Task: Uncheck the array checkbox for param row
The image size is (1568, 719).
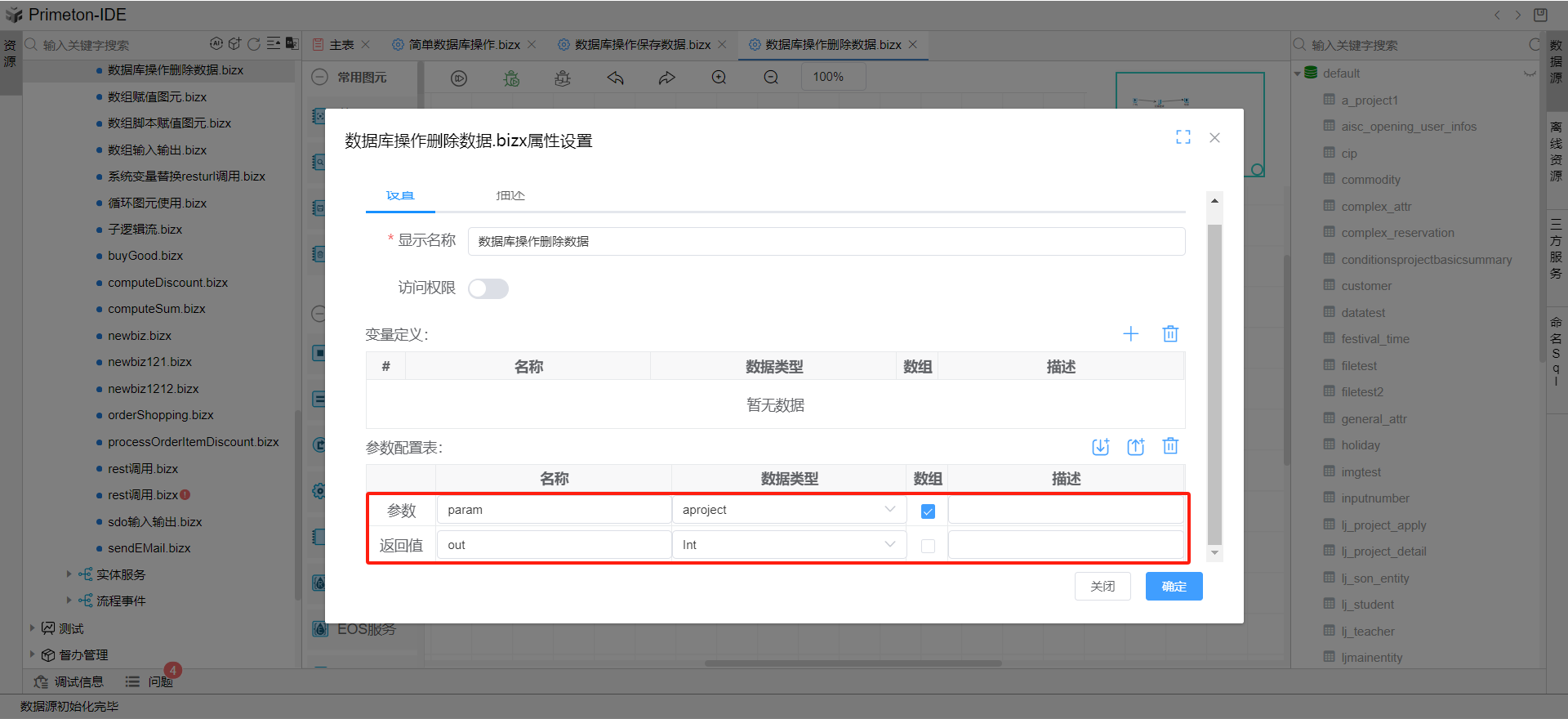Action: (928, 511)
